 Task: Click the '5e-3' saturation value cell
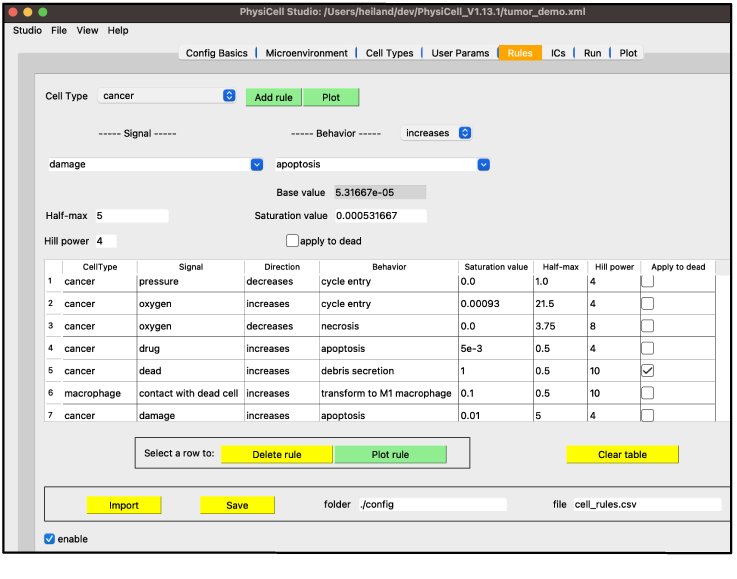(495, 348)
